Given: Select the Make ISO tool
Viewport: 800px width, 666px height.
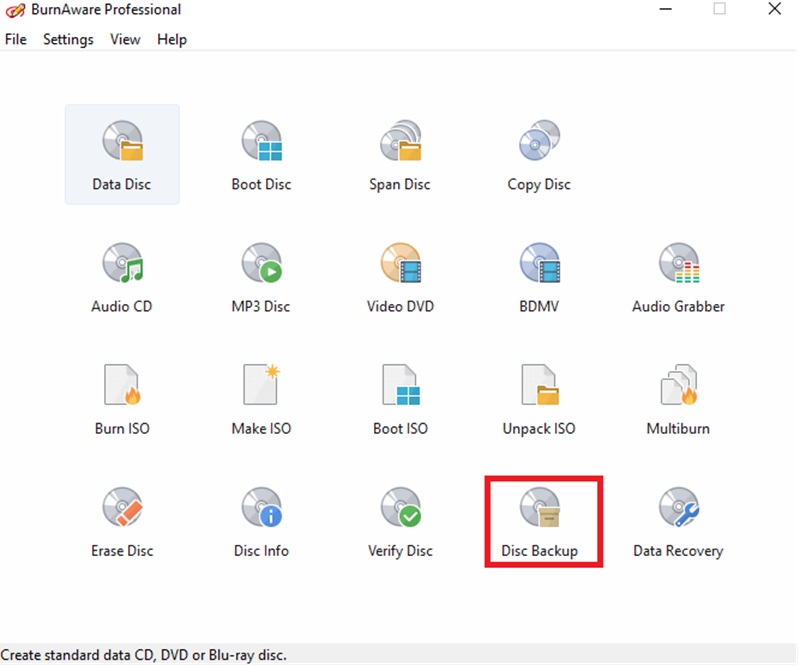Looking at the screenshot, I should tap(261, 399).
